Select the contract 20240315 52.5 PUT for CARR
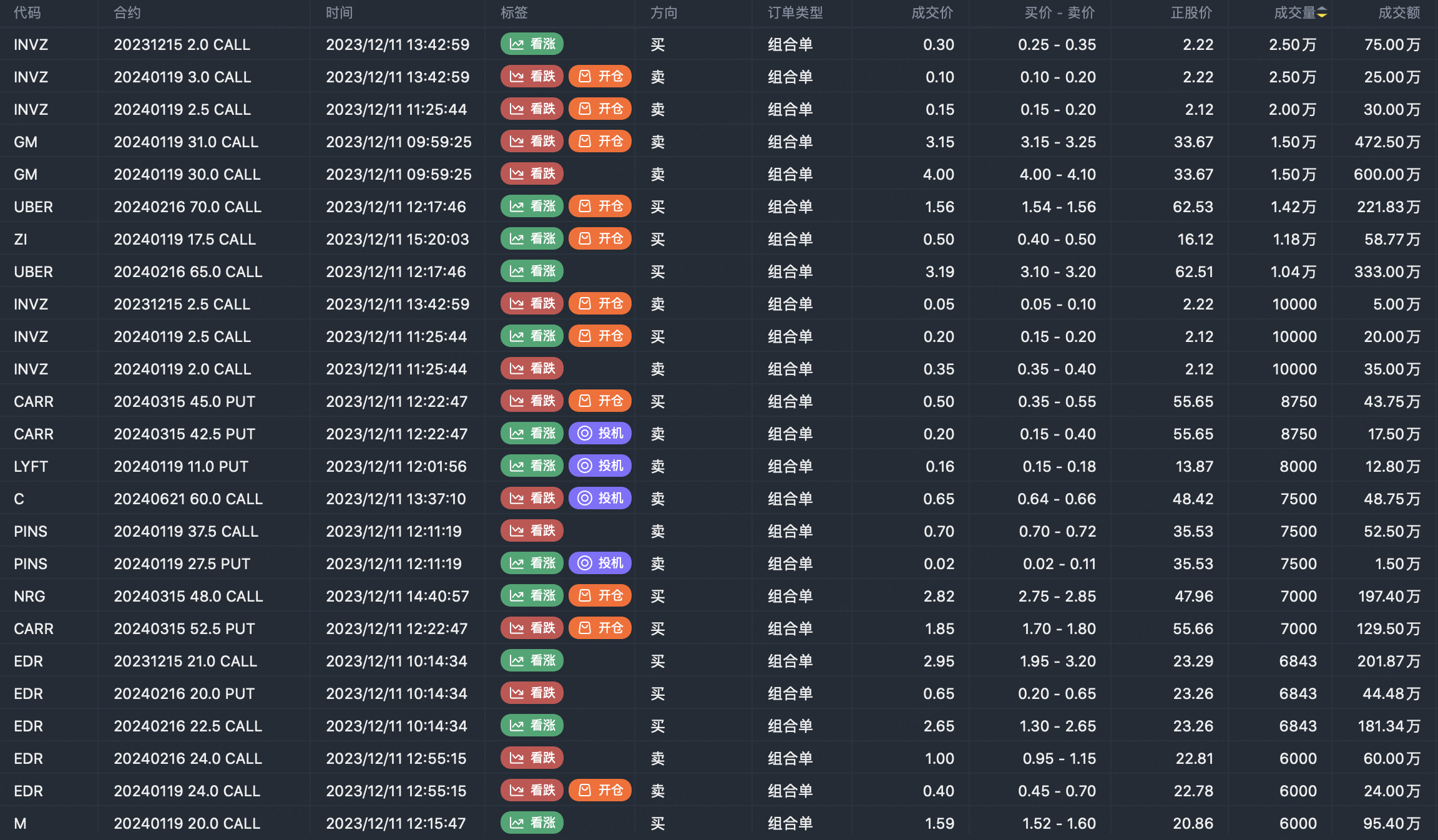The width and height of the screenshot is (1438, 840). pos(184,628)
